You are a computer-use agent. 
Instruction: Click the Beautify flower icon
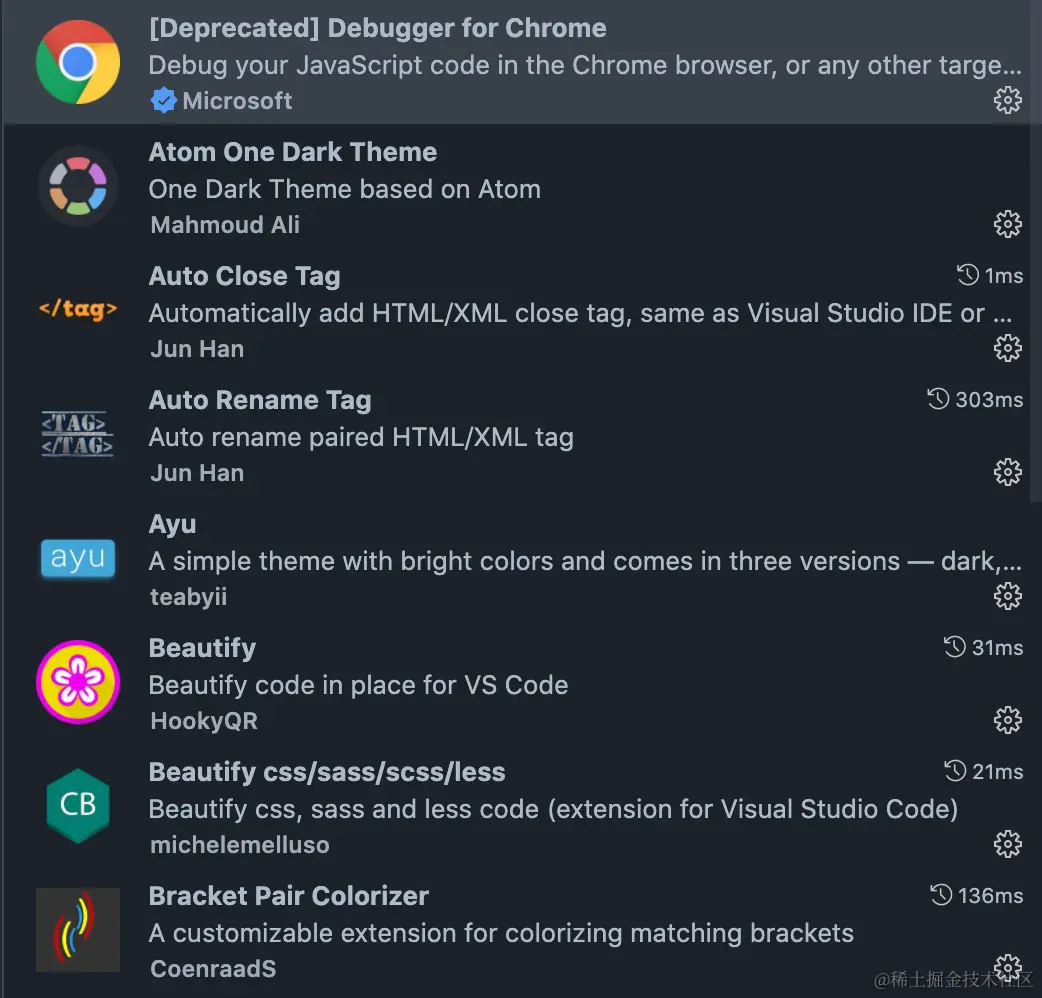tap(78, 682)
